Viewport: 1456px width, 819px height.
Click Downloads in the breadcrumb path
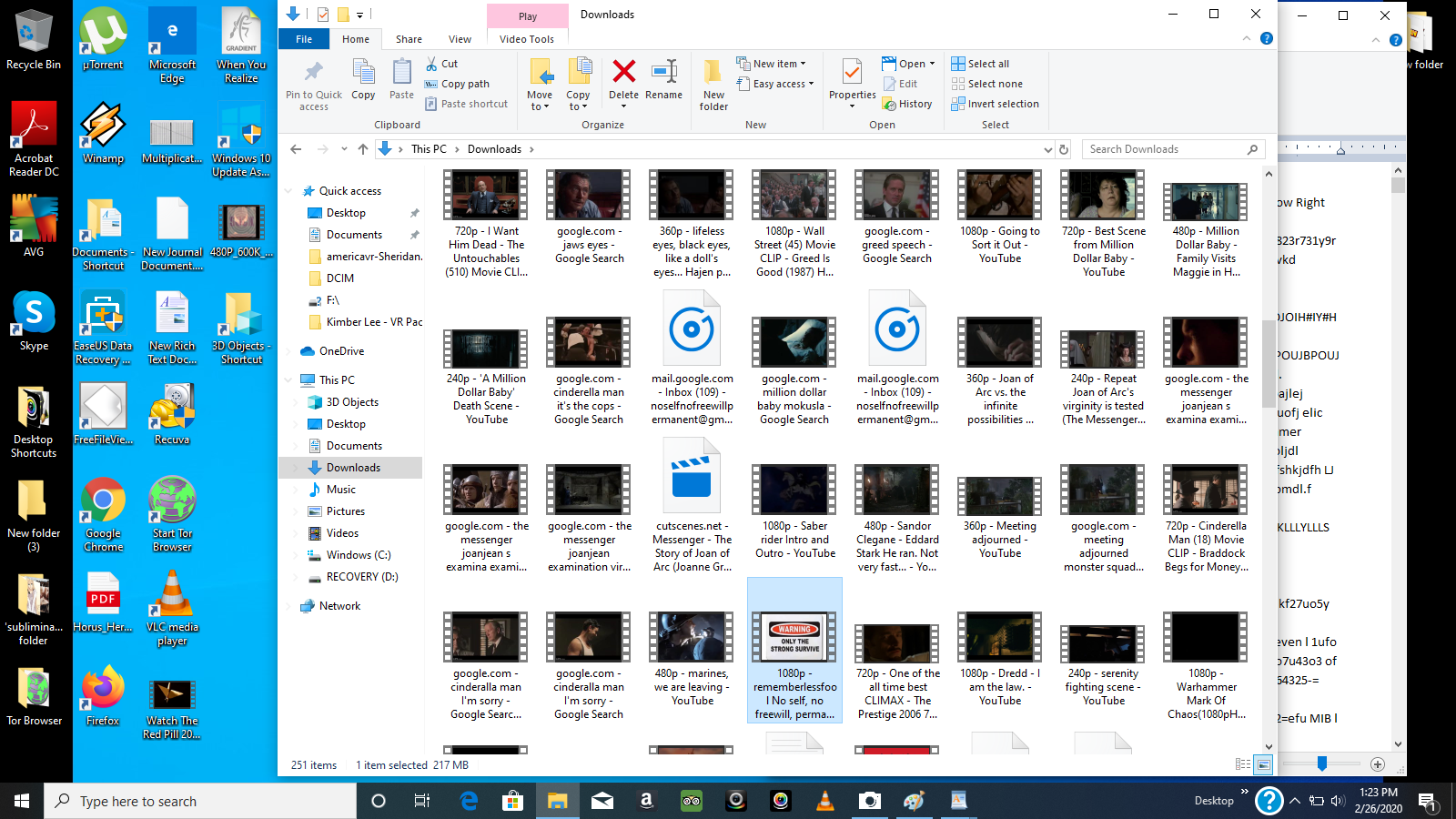click(494, 149)
